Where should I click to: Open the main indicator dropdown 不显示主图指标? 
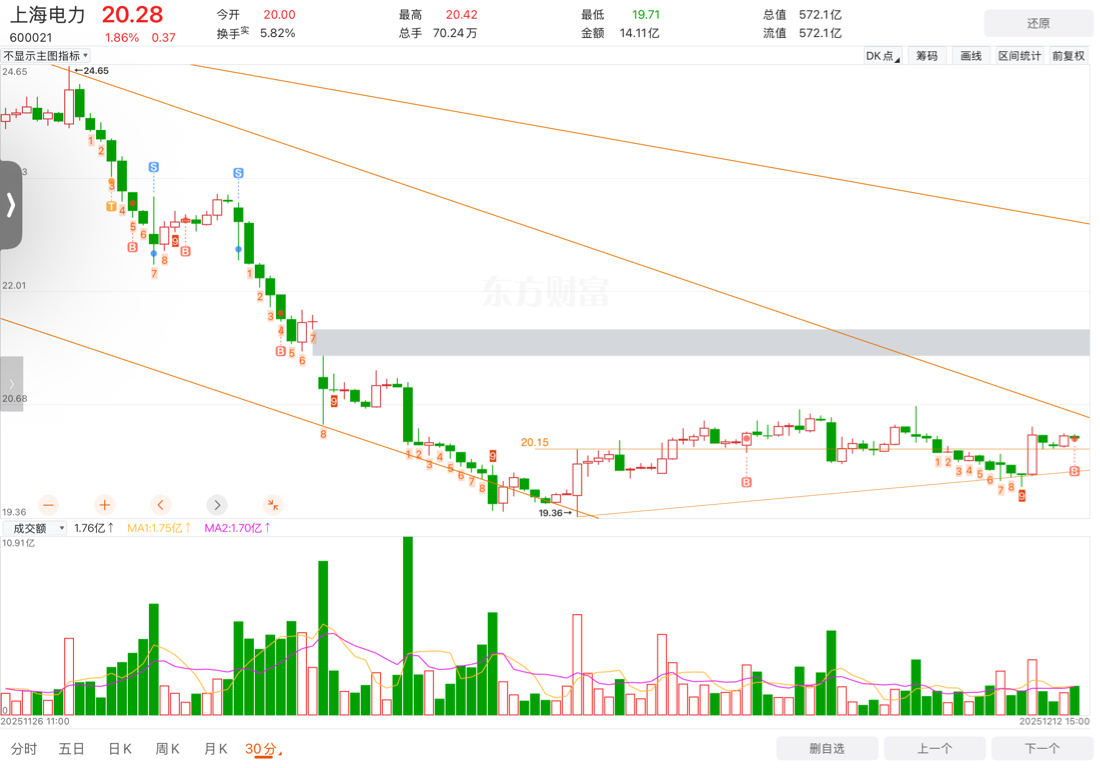[46, 55]
